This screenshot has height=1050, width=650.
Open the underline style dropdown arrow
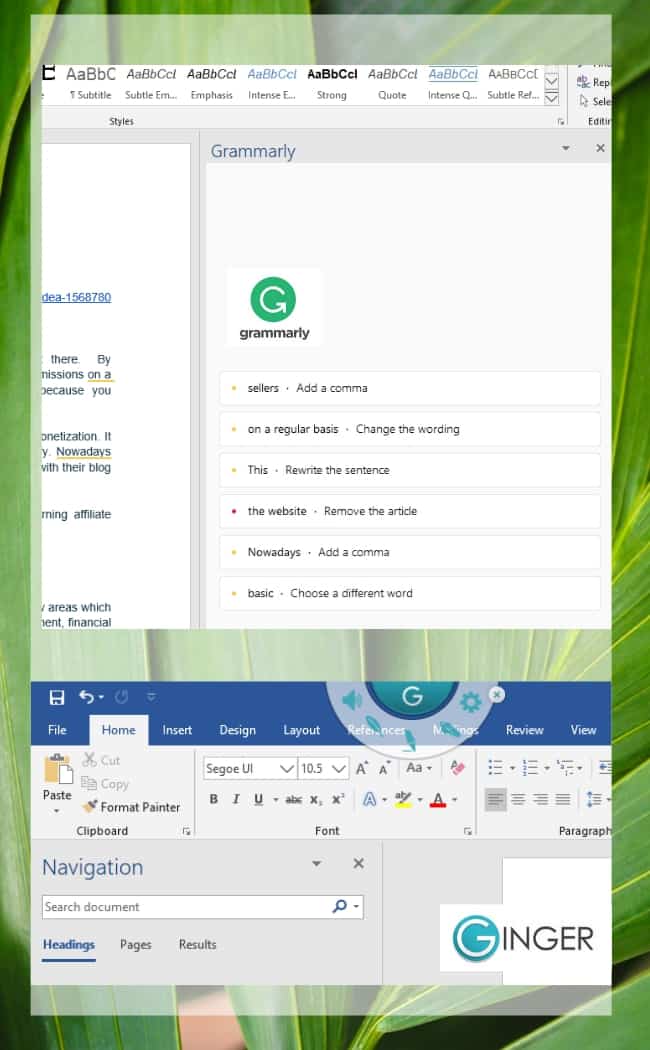pyautogui.click(x=275, y=800)
